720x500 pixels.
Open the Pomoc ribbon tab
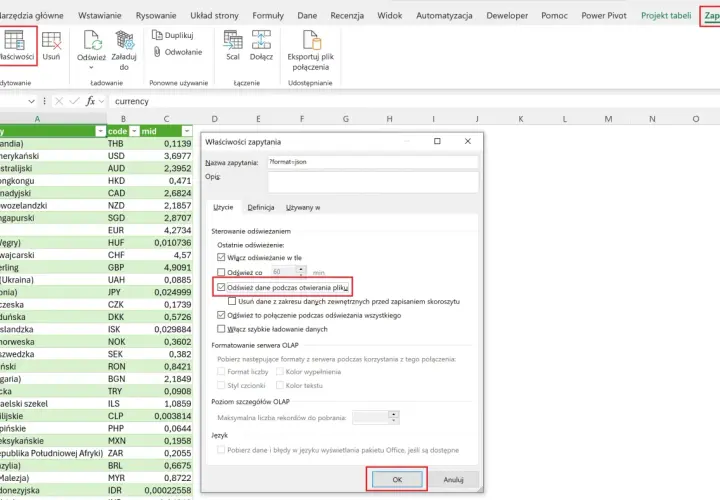click(554, 16)
